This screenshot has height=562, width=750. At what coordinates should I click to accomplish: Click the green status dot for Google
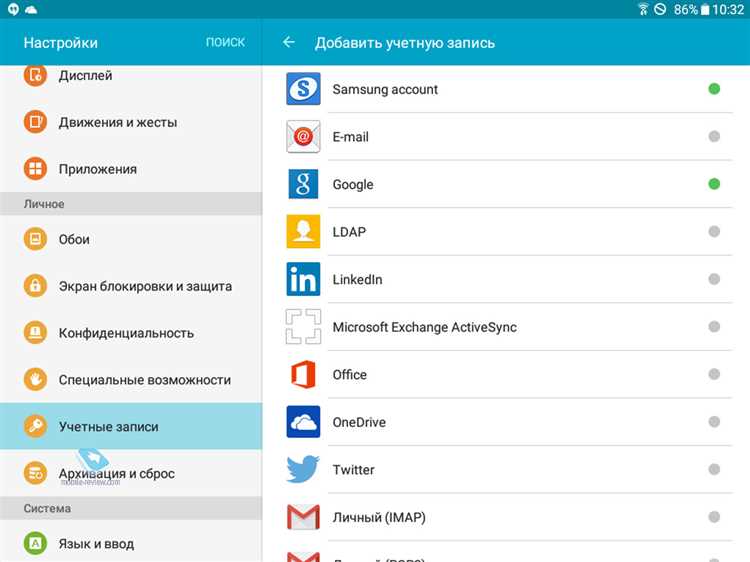714,184
